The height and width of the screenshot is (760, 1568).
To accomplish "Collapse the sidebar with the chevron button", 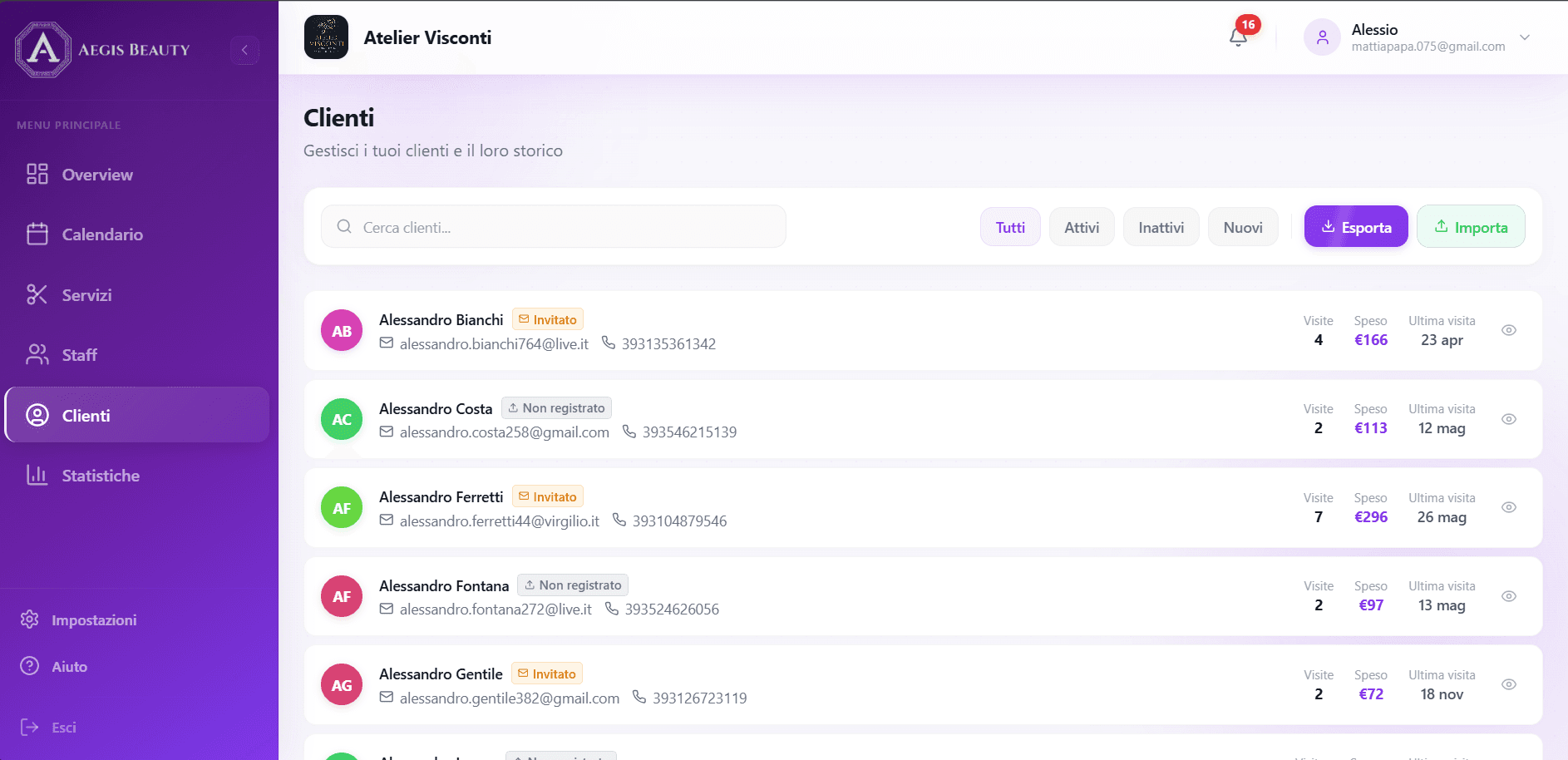I will pyautogui.click(x=244, y=50).
